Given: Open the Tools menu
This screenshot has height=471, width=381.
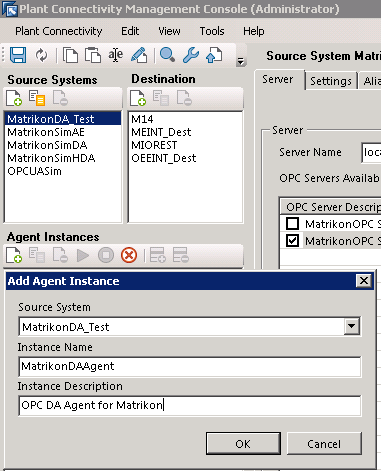Looking at the screenshot, I should coord(212,31).
